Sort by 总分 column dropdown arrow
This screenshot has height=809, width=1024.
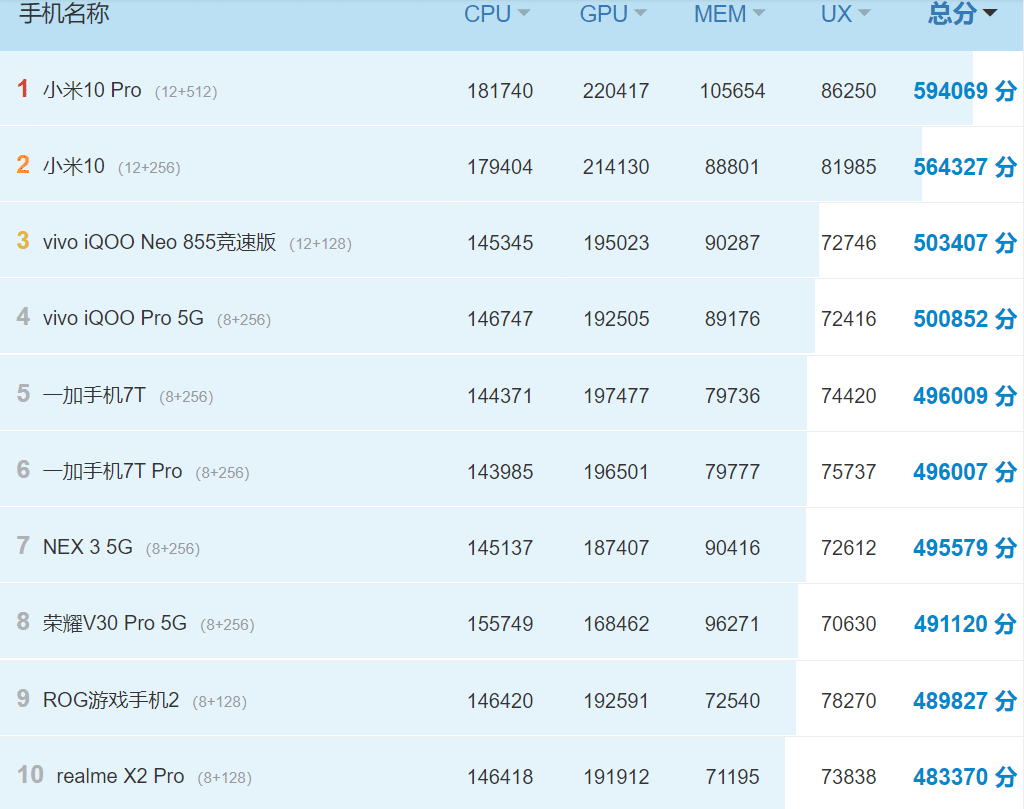[989, 13]
